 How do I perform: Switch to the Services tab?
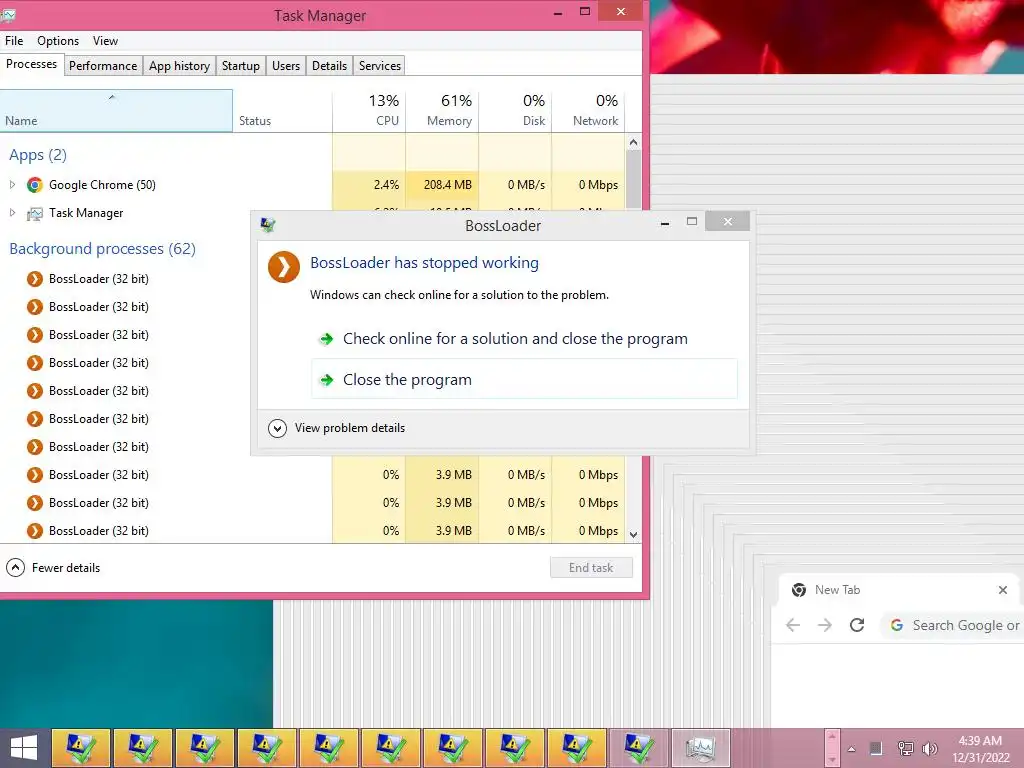coord(379,65)
